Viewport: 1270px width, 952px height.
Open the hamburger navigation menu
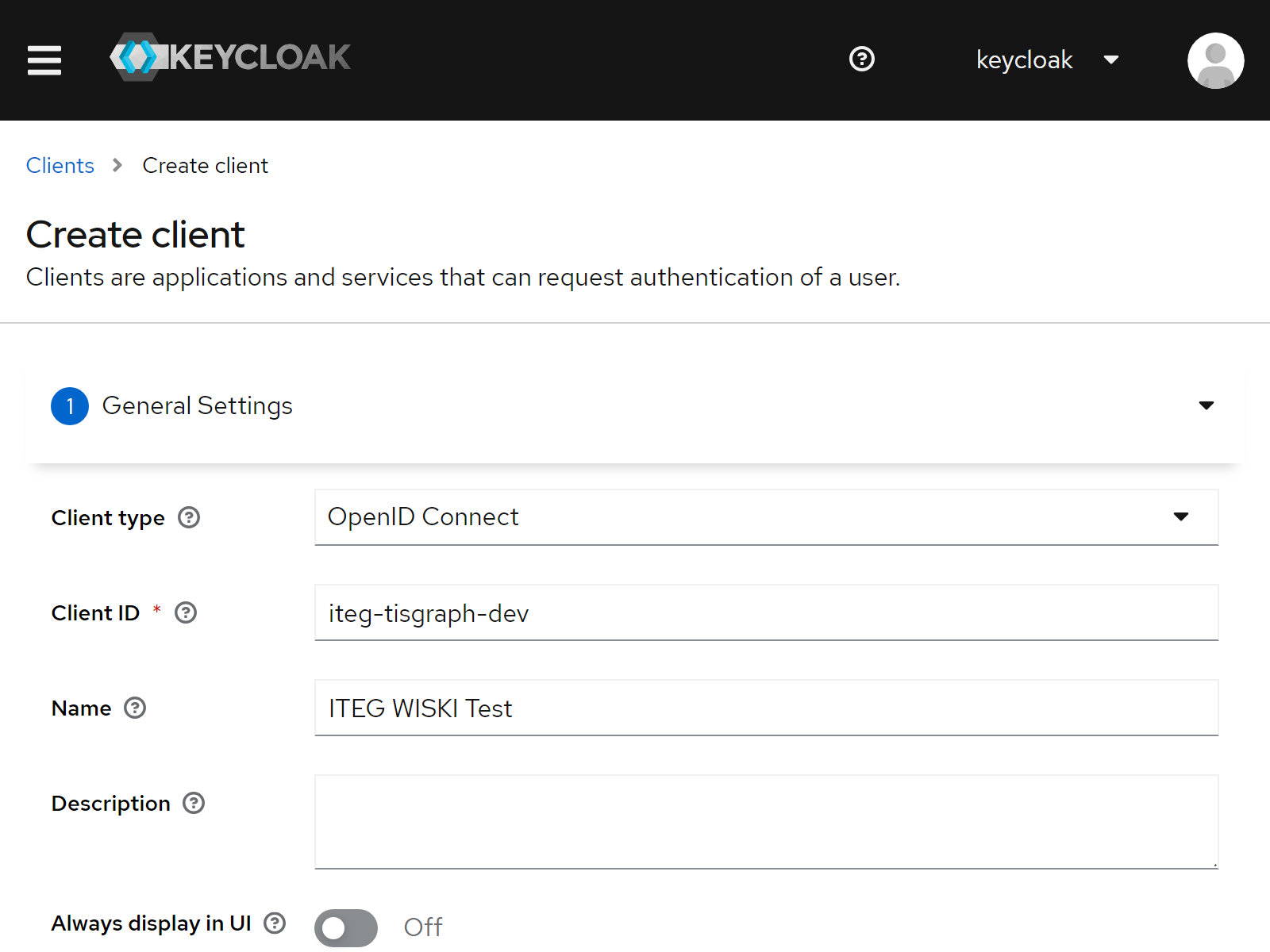pyautogui.click(x=44, y=60)
